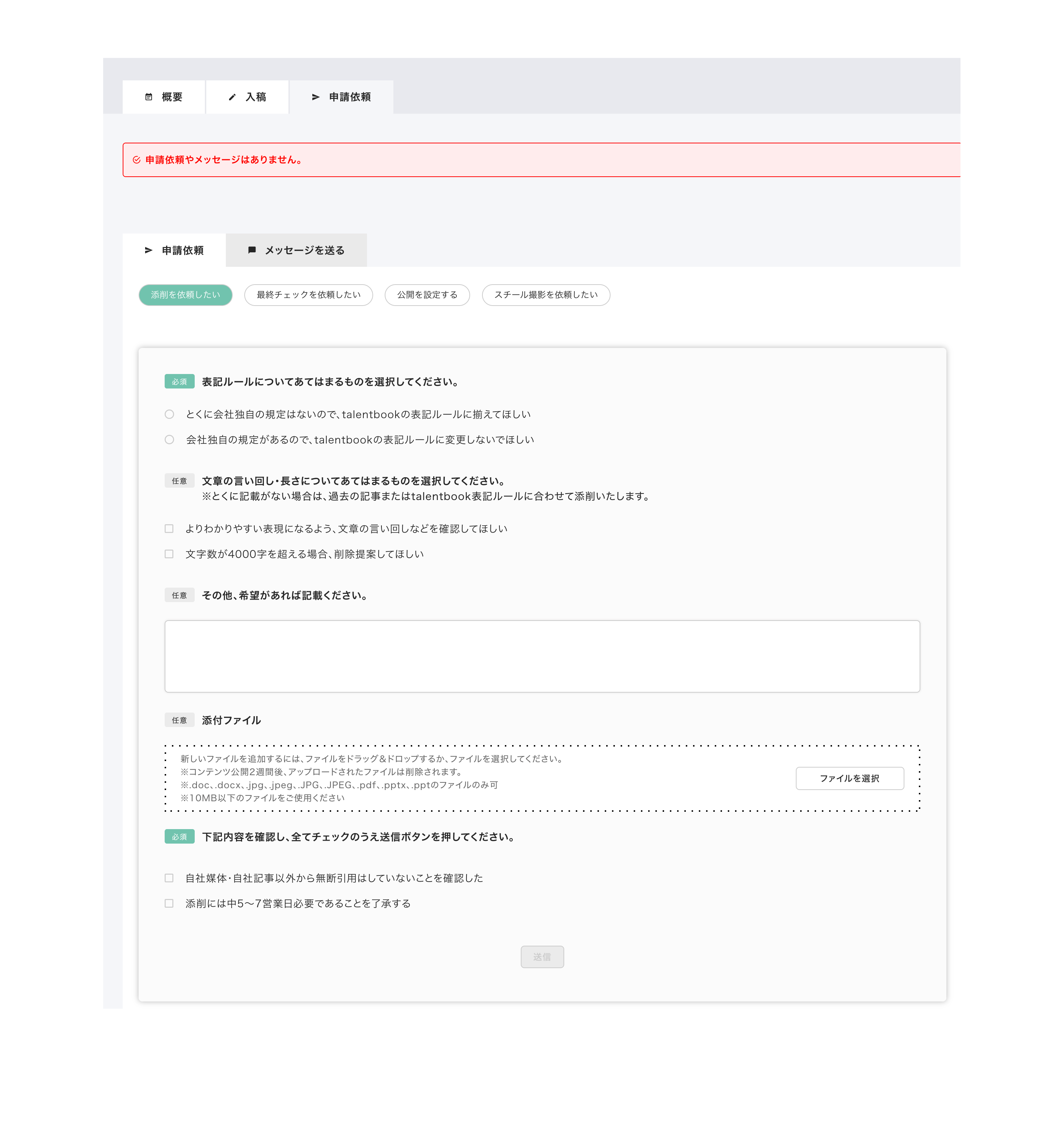Select 最終チェックを依頼したい request type
The height and width of the screenshot is (1147, 1064).
[309, 295]
